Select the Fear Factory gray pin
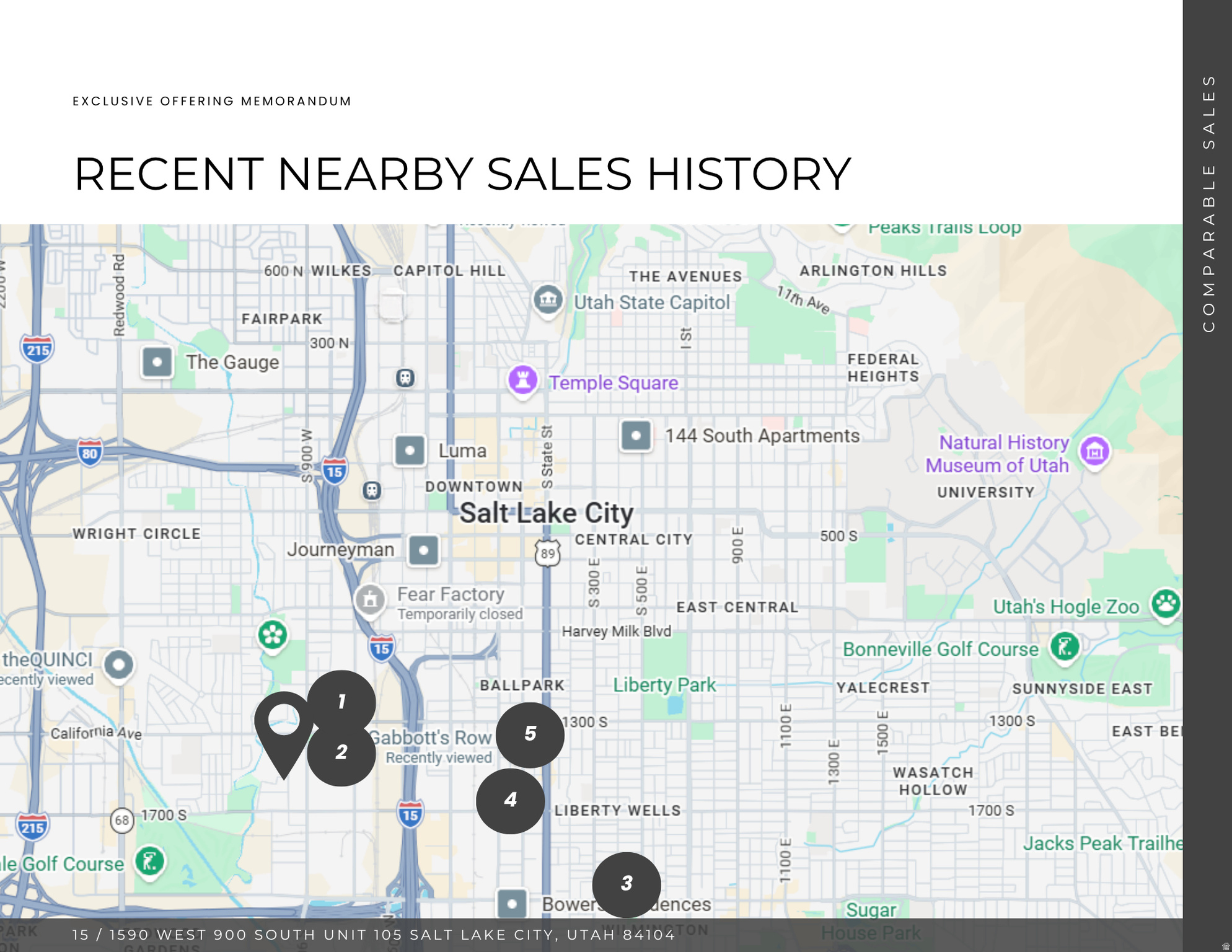 tap(370, 601)
